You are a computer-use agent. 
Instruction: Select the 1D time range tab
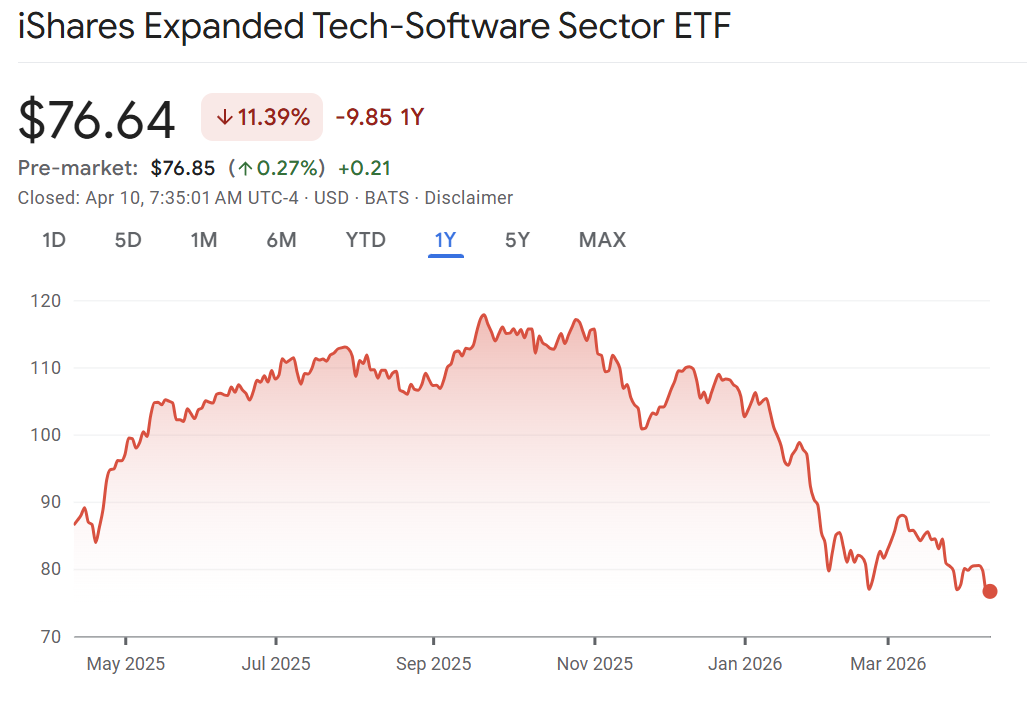click(x=54, y=240)
